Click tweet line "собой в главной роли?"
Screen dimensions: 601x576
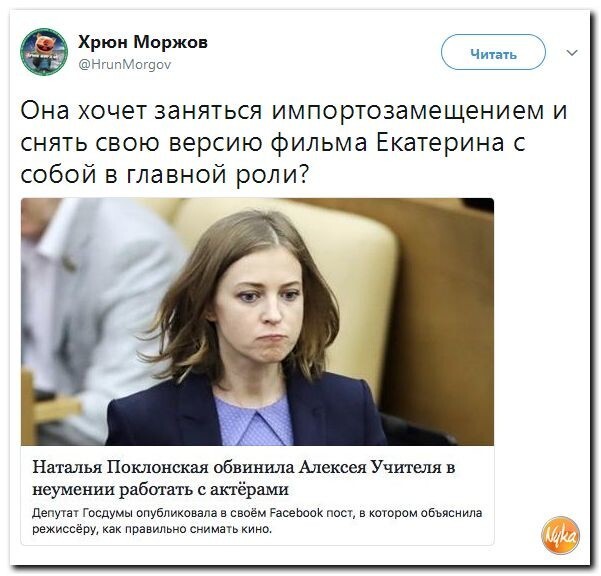[164, 175]
